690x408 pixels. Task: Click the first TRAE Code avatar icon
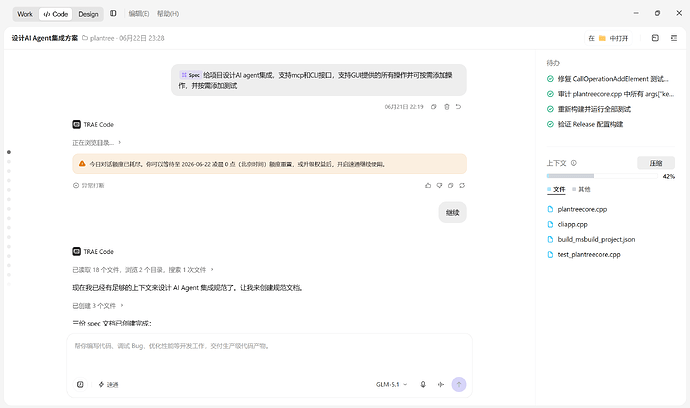pos(77,125)
